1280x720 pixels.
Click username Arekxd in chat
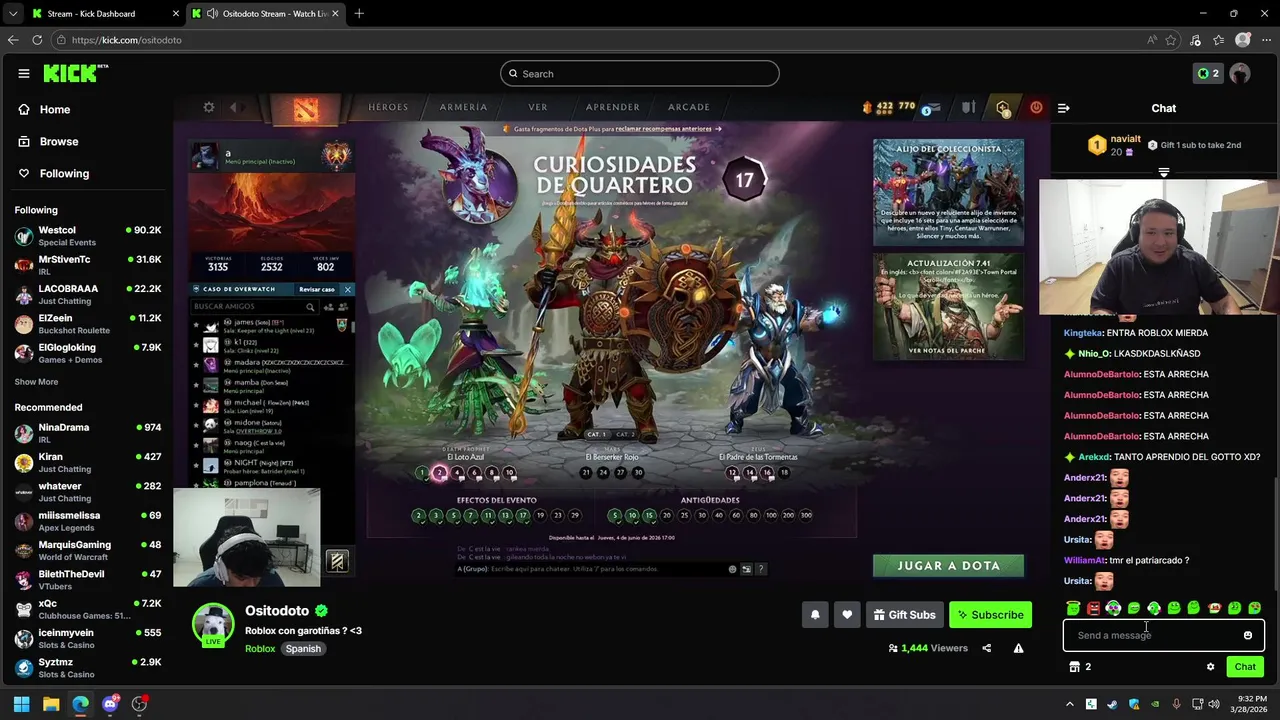tap(1094, 457)
